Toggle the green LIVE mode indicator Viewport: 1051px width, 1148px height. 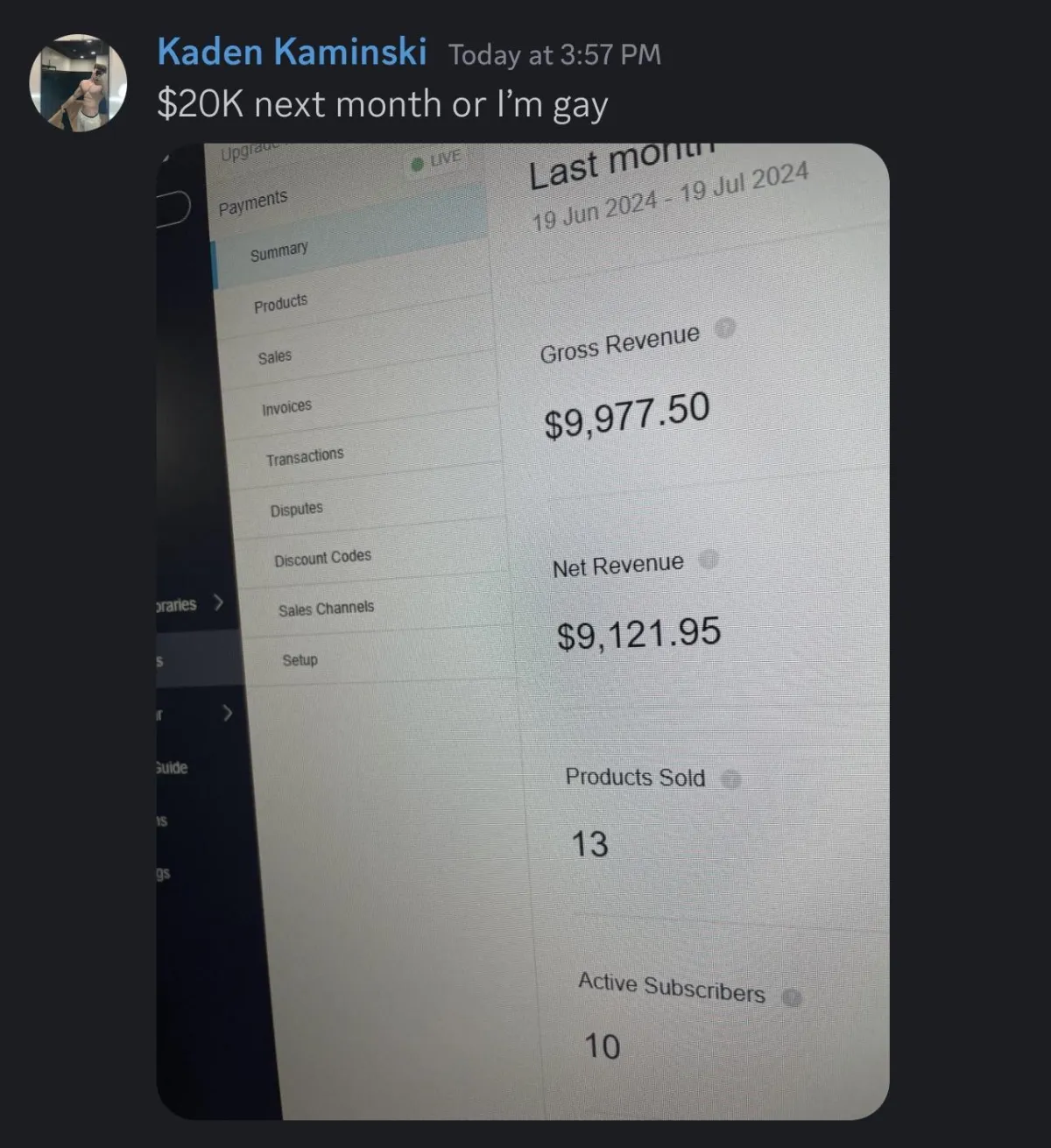coord(435,160)
